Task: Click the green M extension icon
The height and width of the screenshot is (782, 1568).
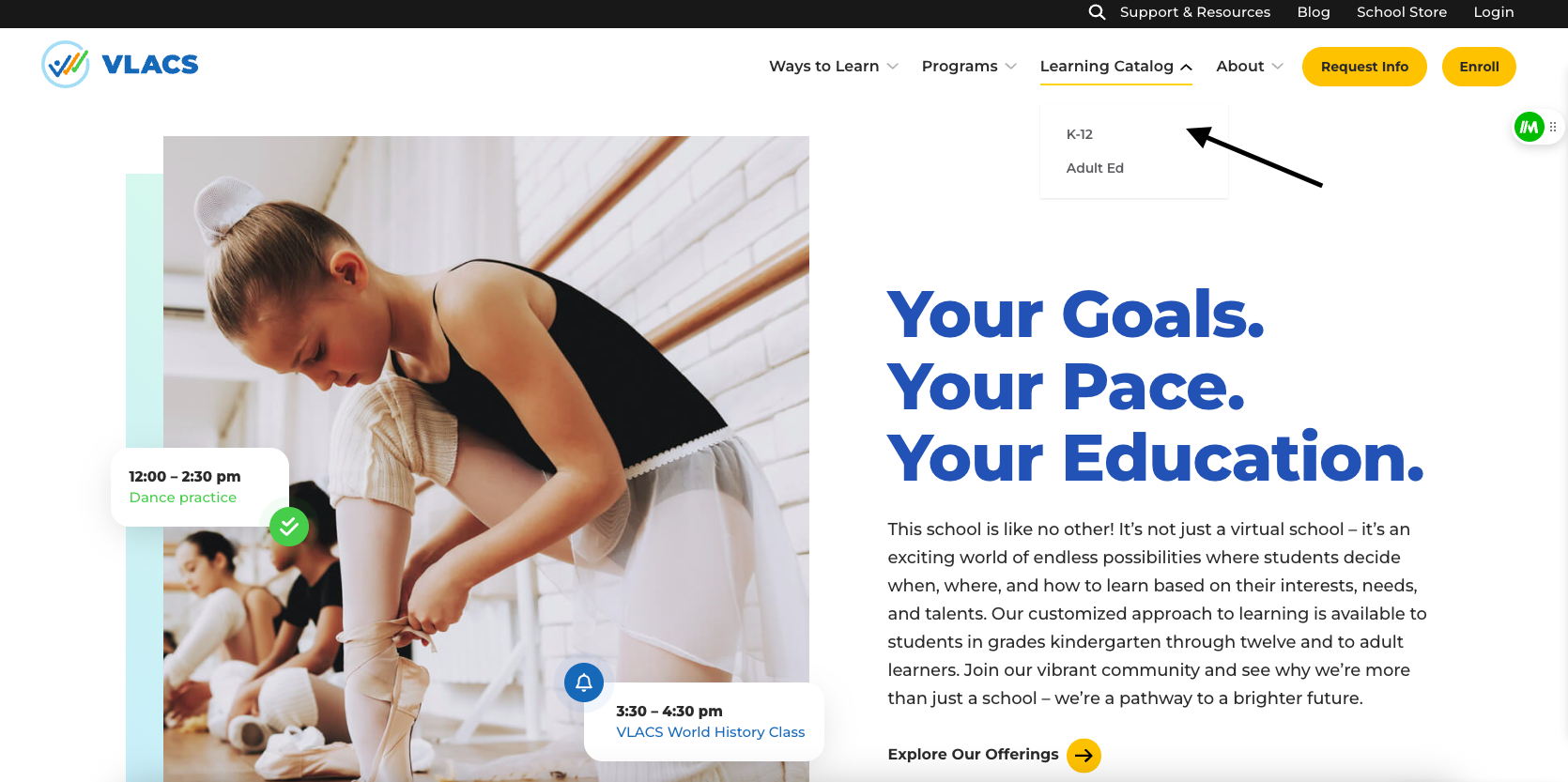Action: pyautogui.click(x=1530, y=127)
